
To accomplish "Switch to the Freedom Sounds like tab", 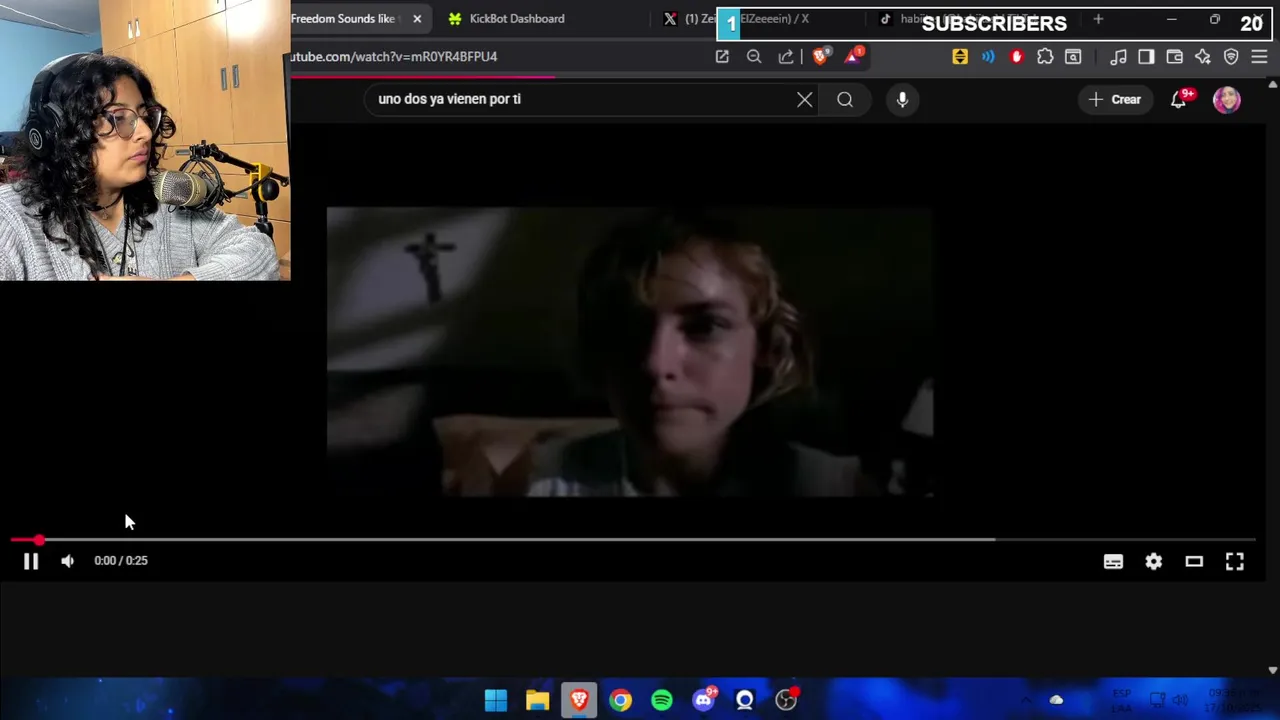I will [343, 19].
